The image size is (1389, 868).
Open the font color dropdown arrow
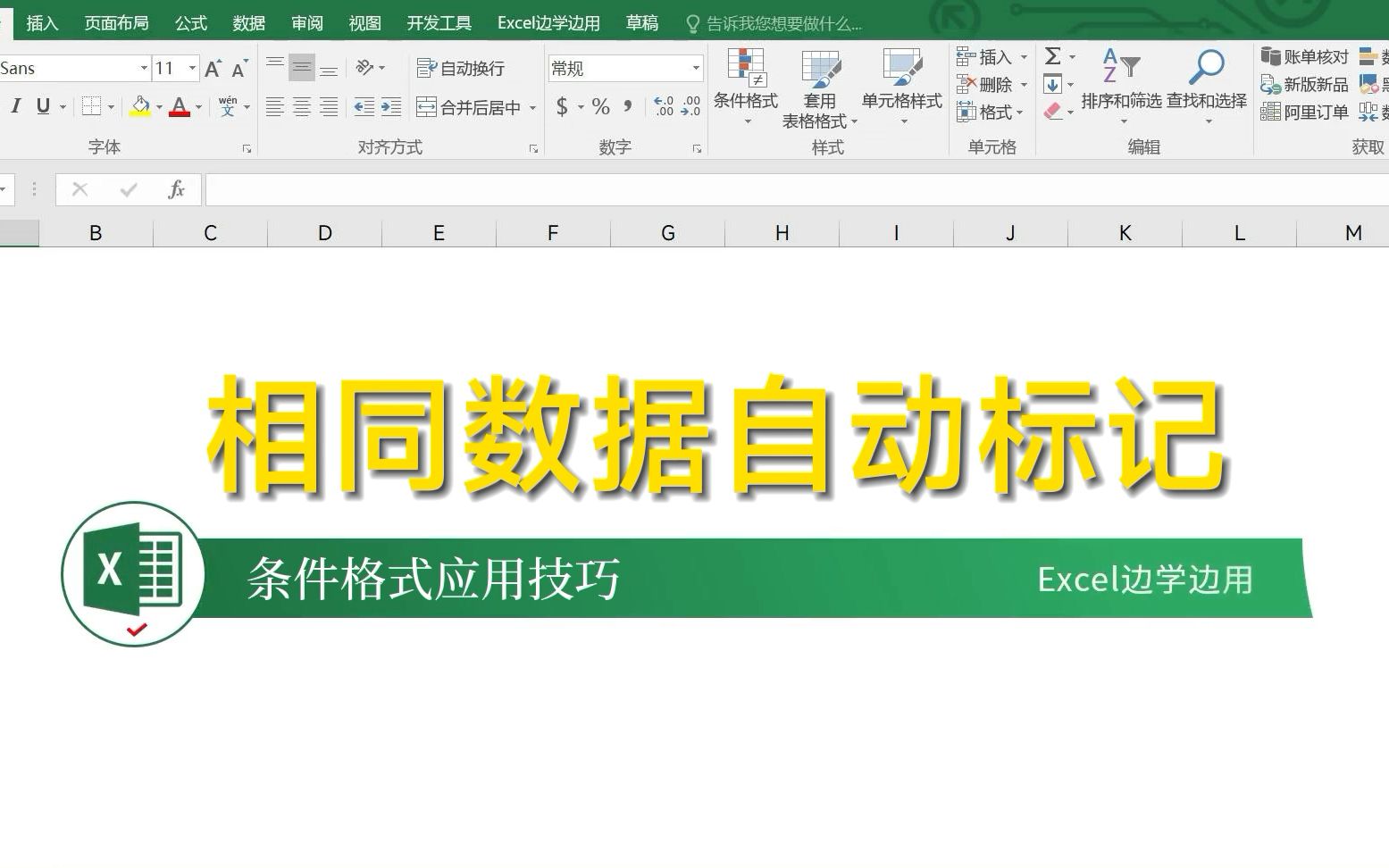coord(198,107)
